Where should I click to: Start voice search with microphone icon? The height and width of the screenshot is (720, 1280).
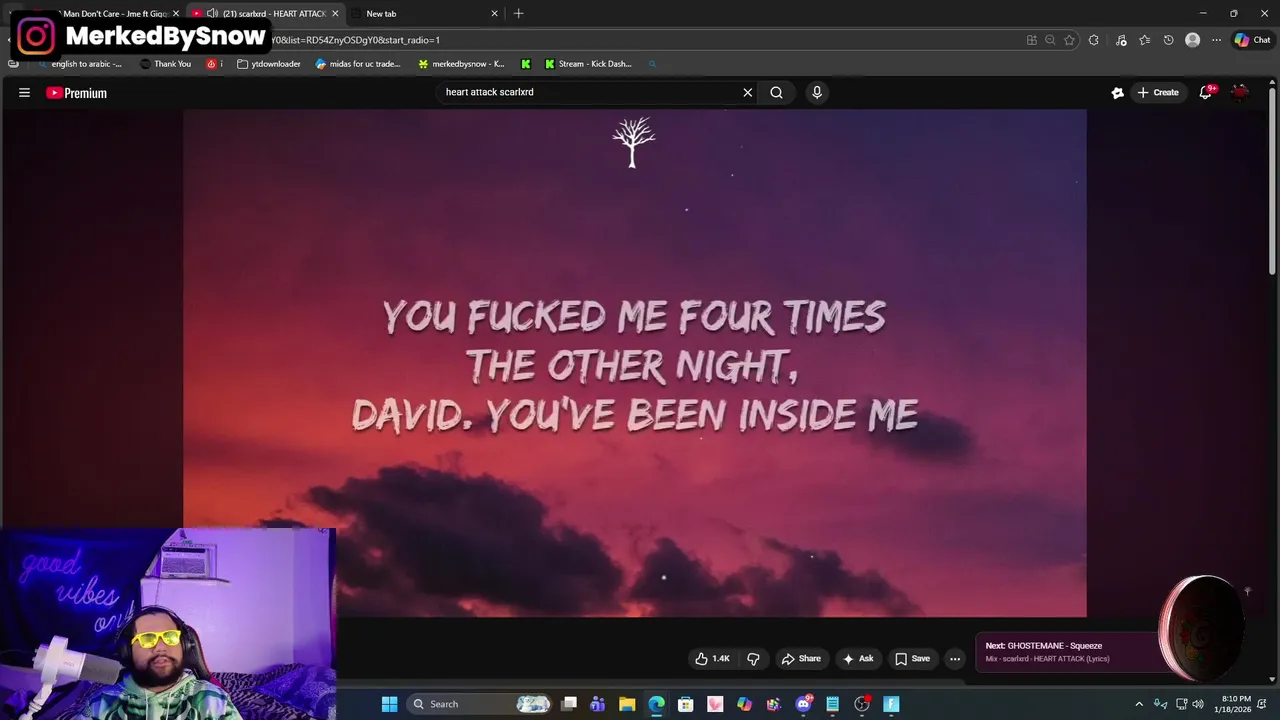point(817,92)
